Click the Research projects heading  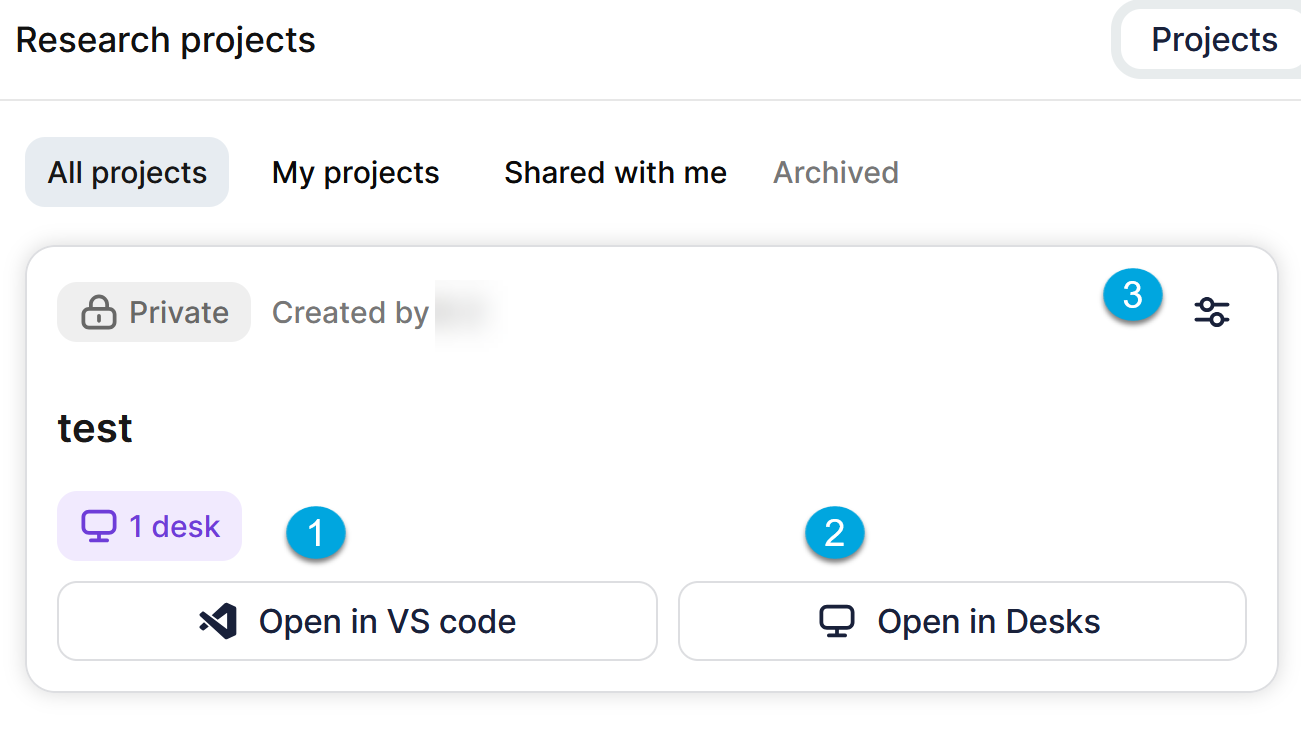(166, 40)
